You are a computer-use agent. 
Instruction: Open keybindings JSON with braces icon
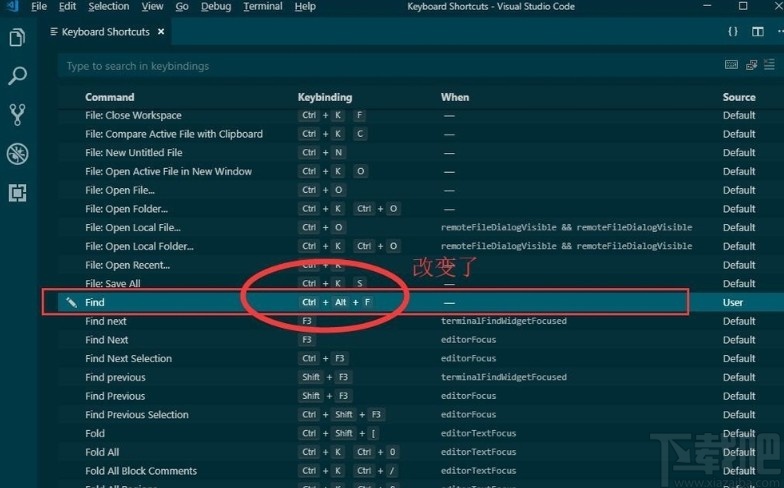[x=732, y=32]
